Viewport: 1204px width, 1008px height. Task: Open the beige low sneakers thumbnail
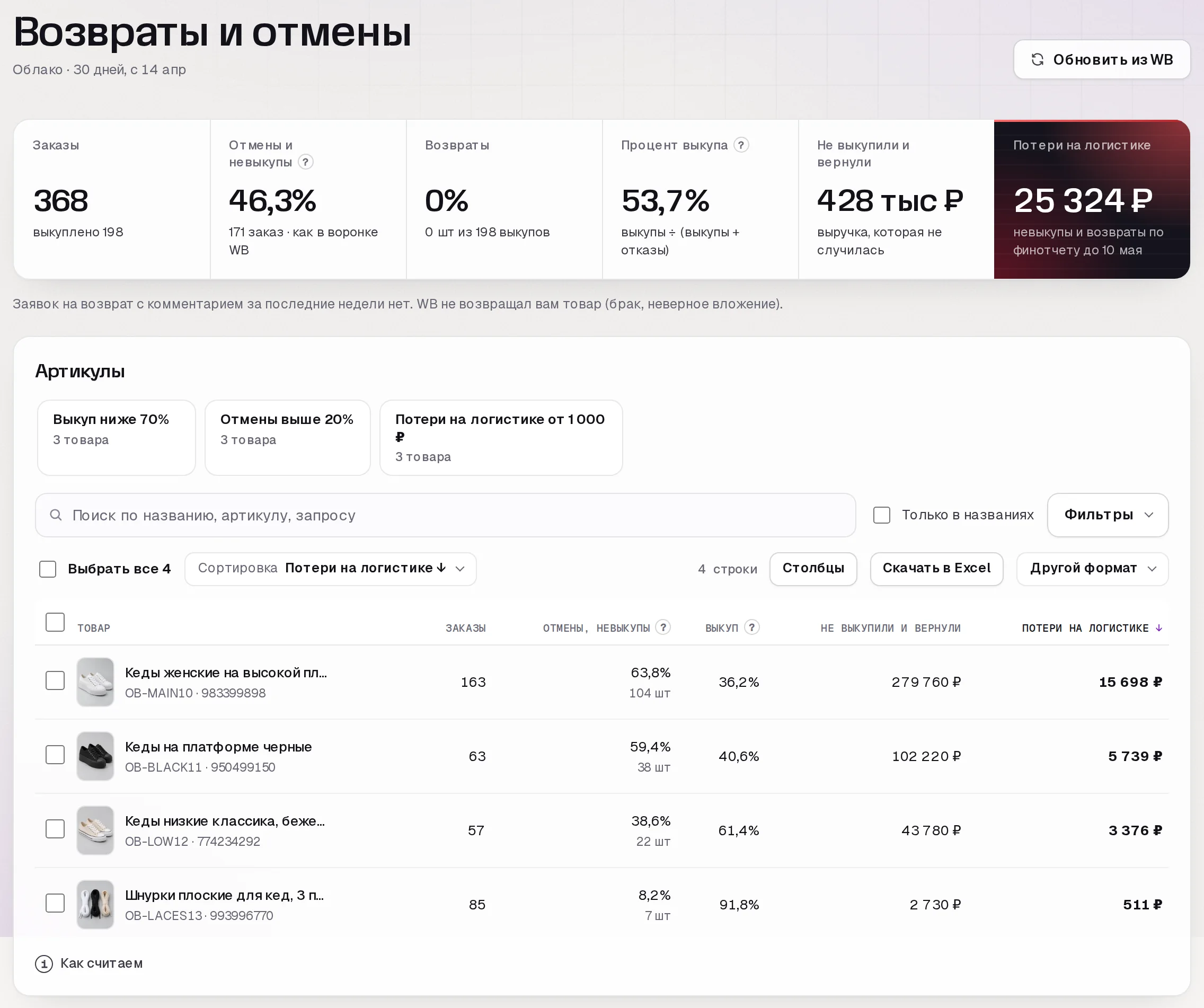pos(95,830)
